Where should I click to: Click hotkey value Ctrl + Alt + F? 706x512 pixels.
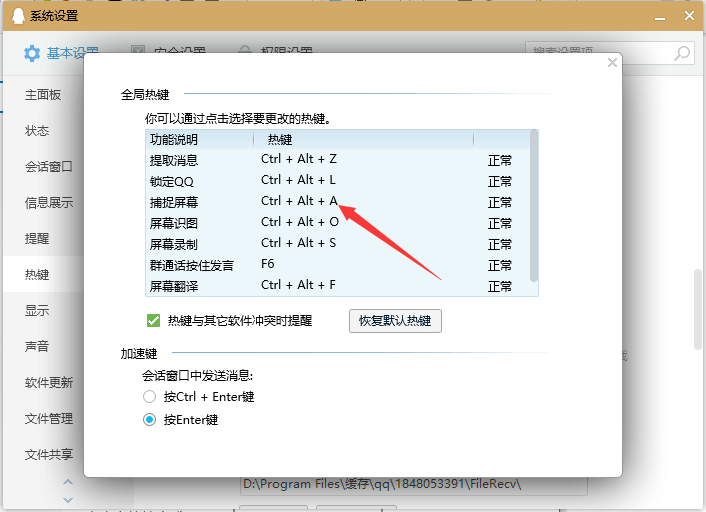[x=298, y=285]
